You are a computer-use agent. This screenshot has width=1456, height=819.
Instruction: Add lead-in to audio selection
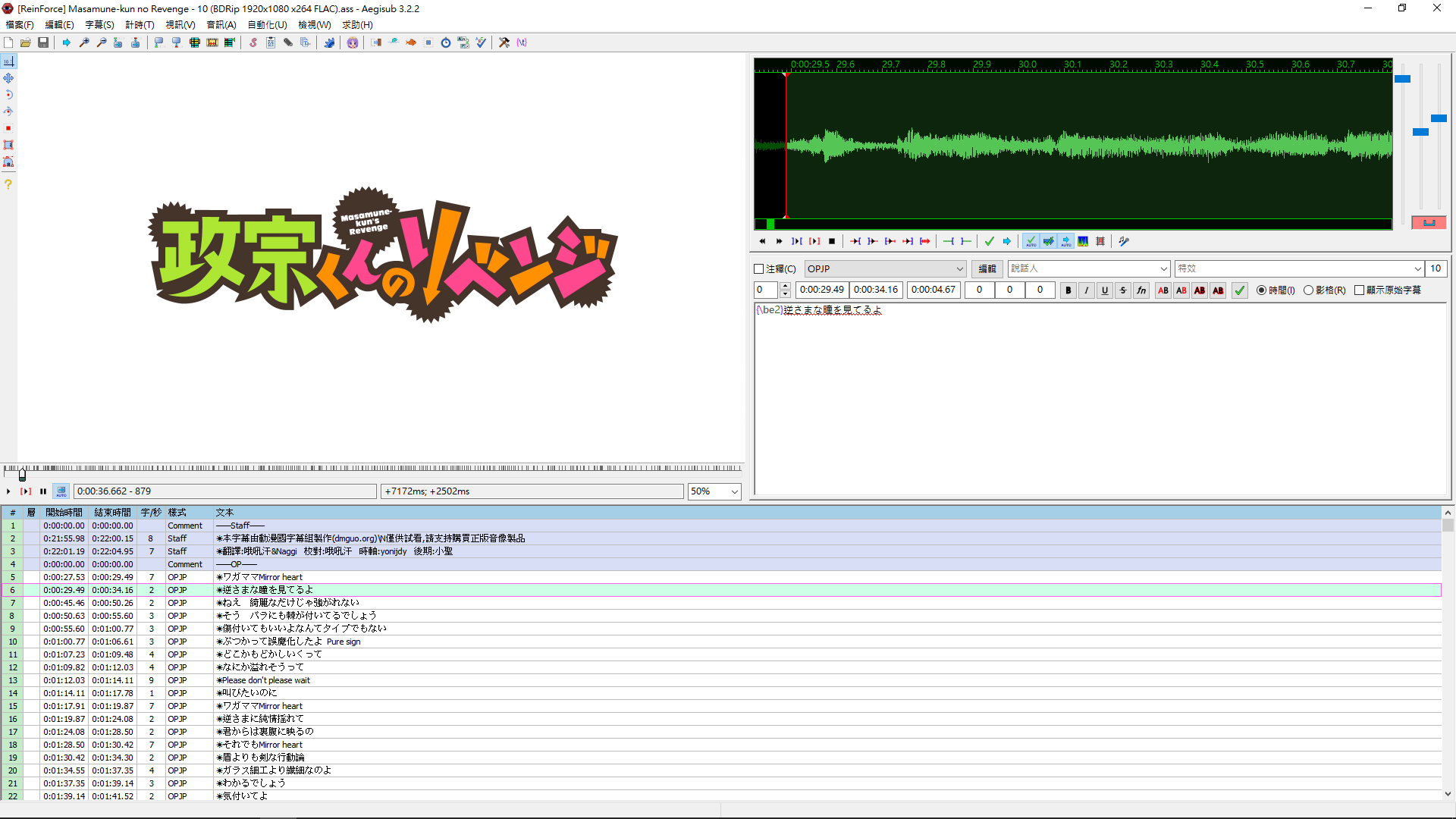click(x=949, y=241)
